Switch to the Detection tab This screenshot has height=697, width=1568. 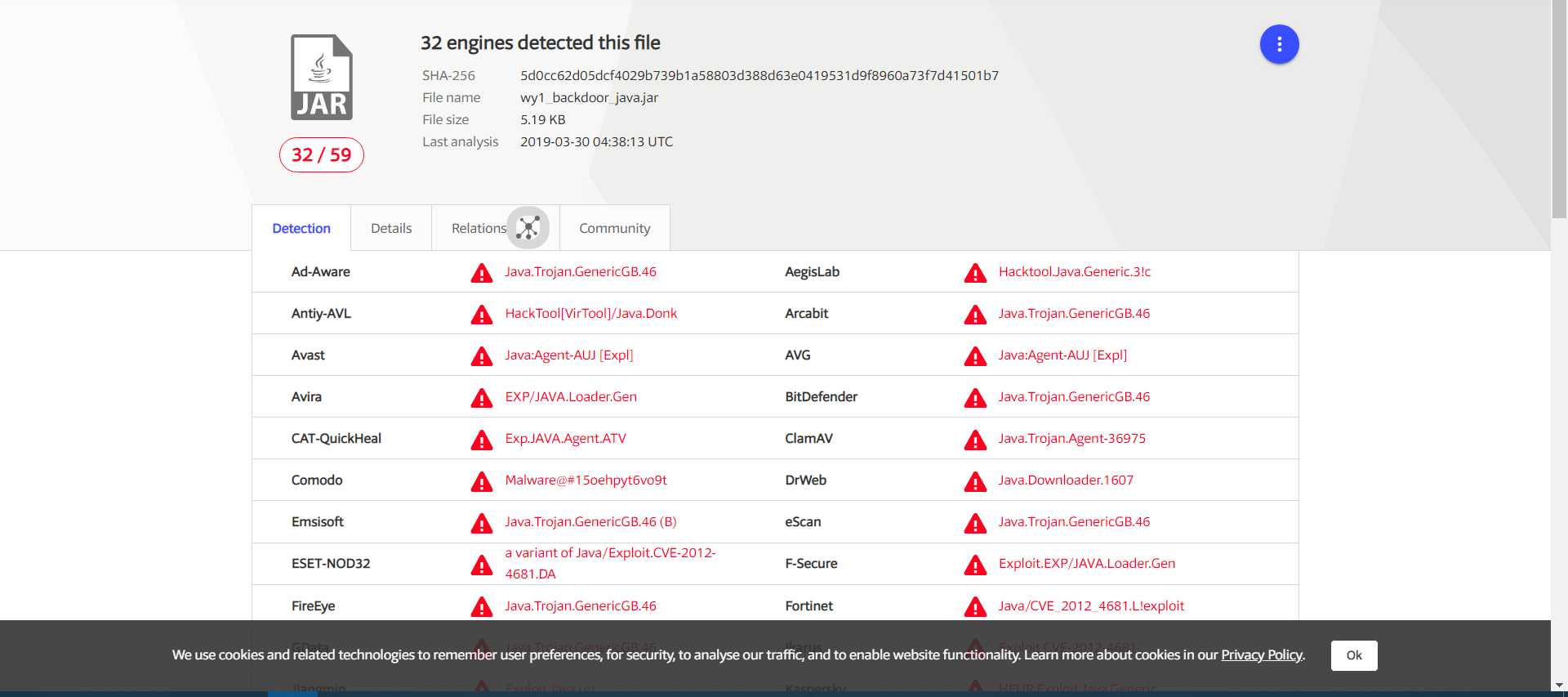[301, 228]
